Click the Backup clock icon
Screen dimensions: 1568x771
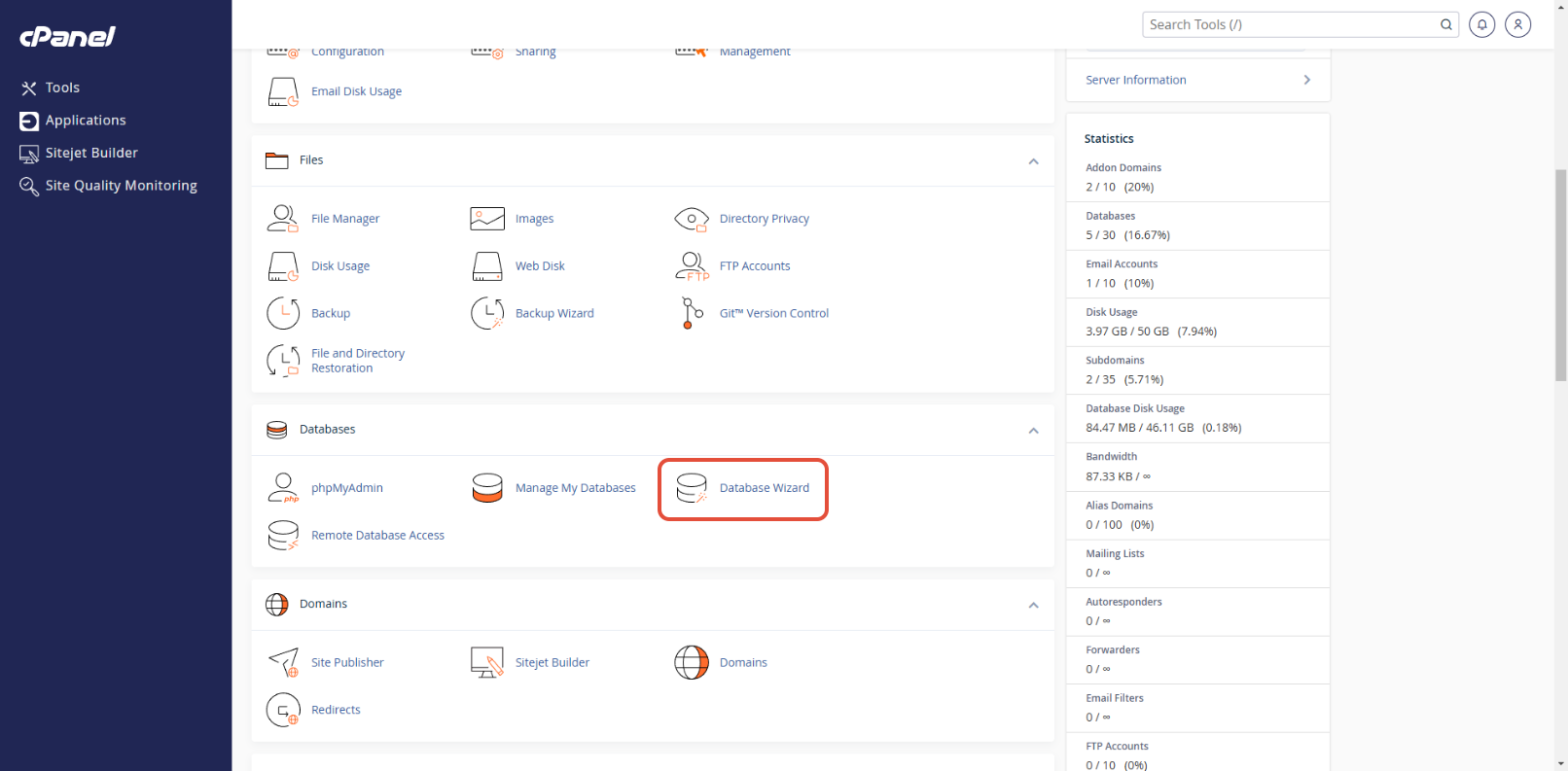pyautogui.click(x=283, y=313)
